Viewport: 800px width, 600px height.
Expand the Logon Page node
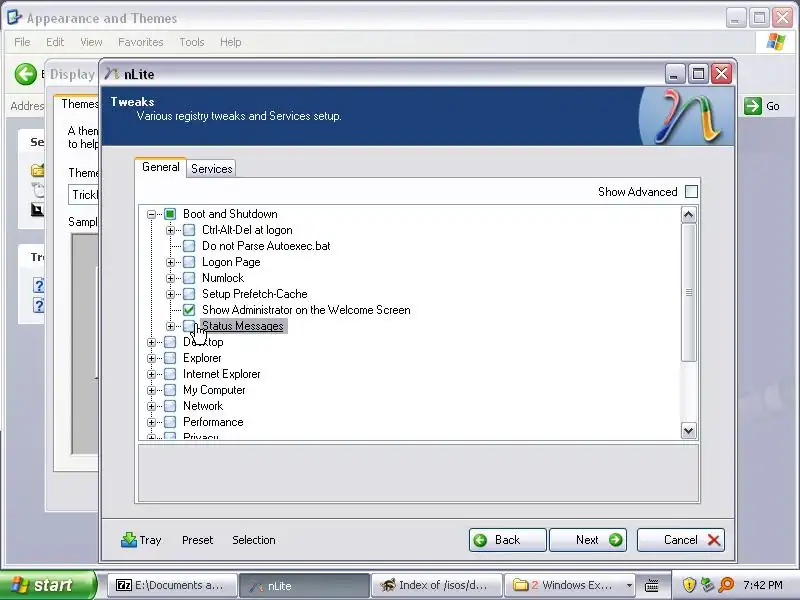pyautogui.click(x=170, y=262)
